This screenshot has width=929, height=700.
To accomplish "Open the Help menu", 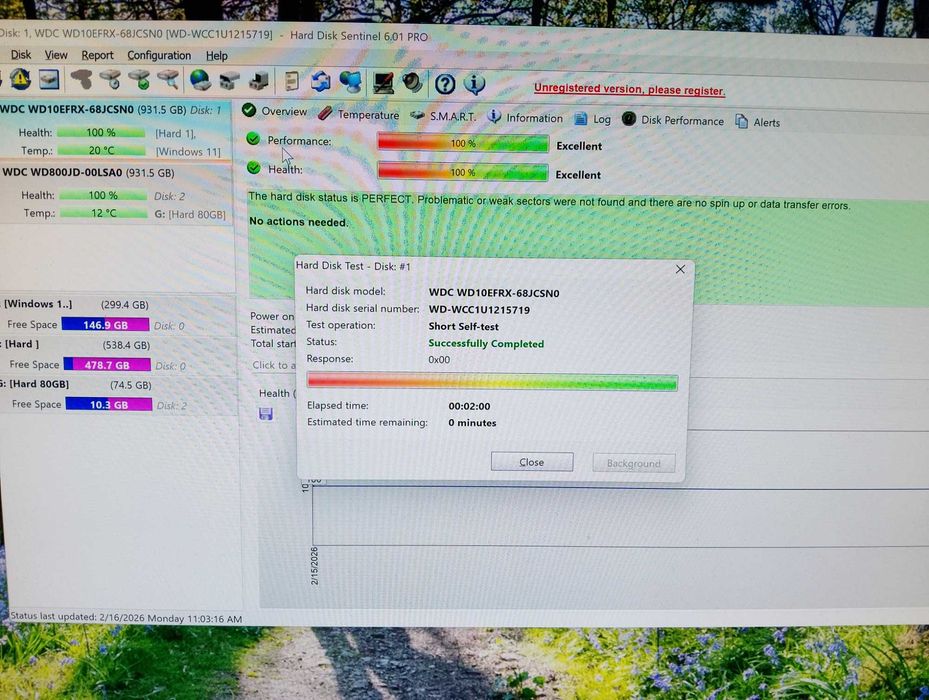I will tap(217, 56).
